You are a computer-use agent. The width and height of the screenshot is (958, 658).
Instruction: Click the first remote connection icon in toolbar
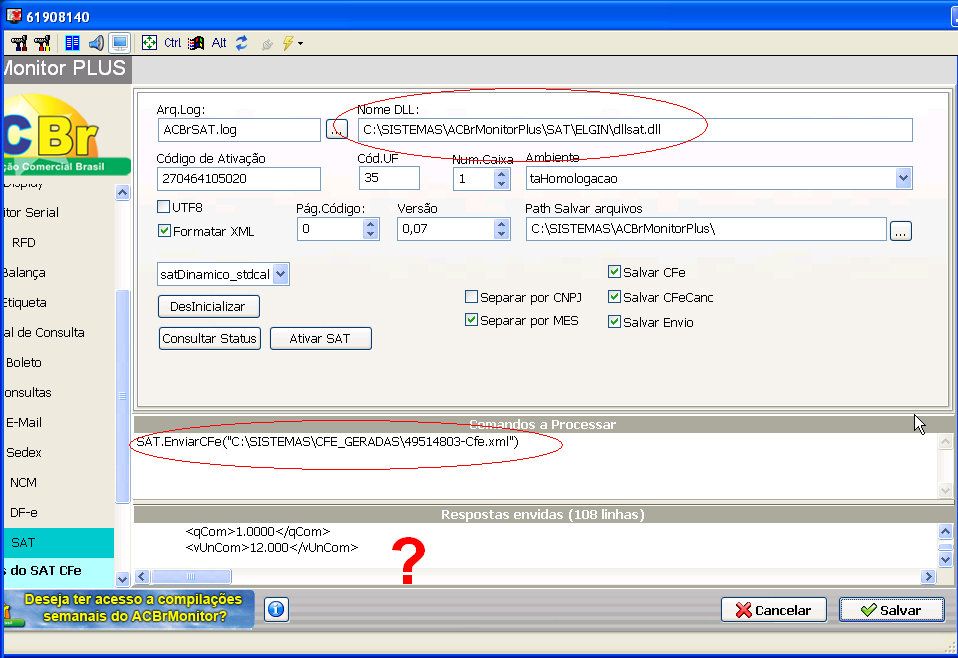click(x=19, y=43)
